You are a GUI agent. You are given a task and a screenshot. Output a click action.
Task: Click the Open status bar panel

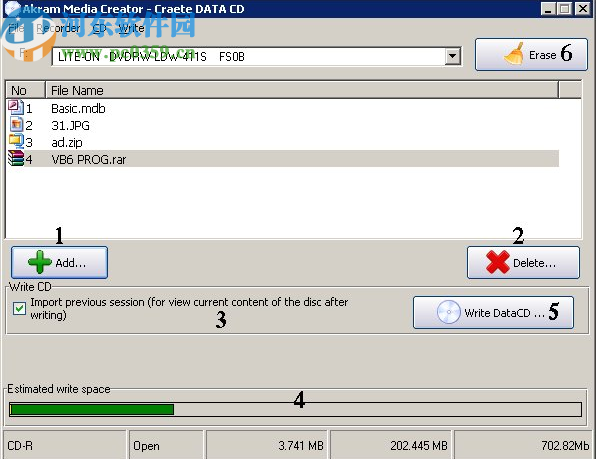point(166,445)
